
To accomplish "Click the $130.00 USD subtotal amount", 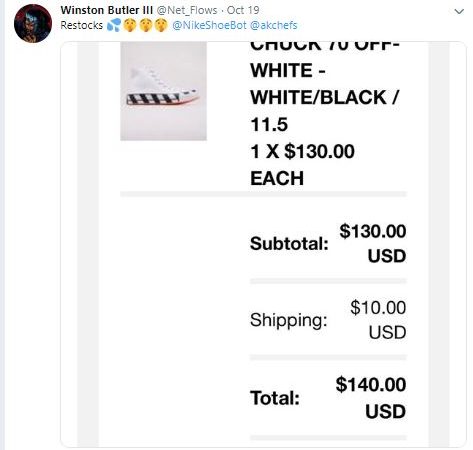I will [x=373, y=243].
